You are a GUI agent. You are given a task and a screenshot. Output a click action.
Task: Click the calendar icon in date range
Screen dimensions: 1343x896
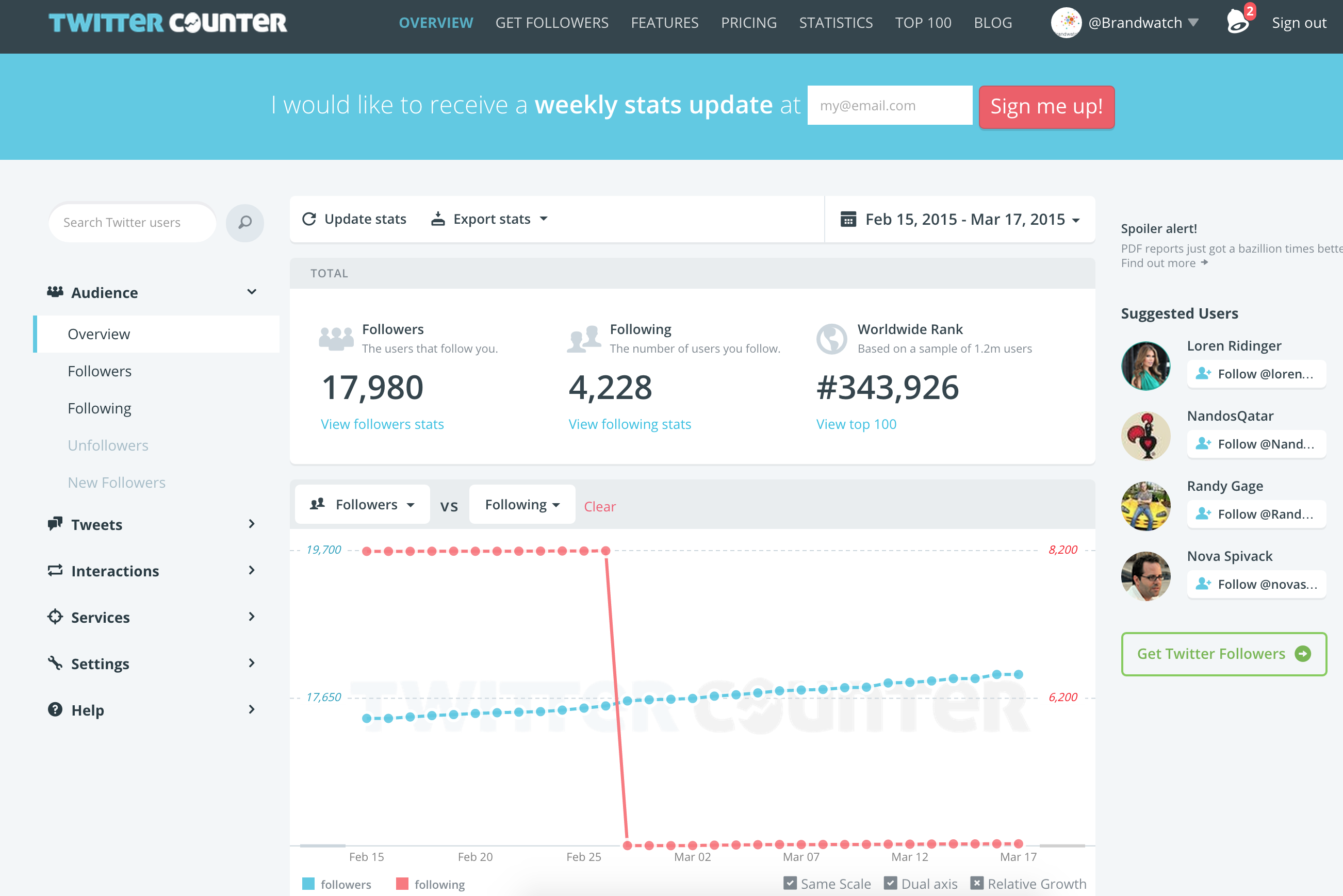click(848, 219)
